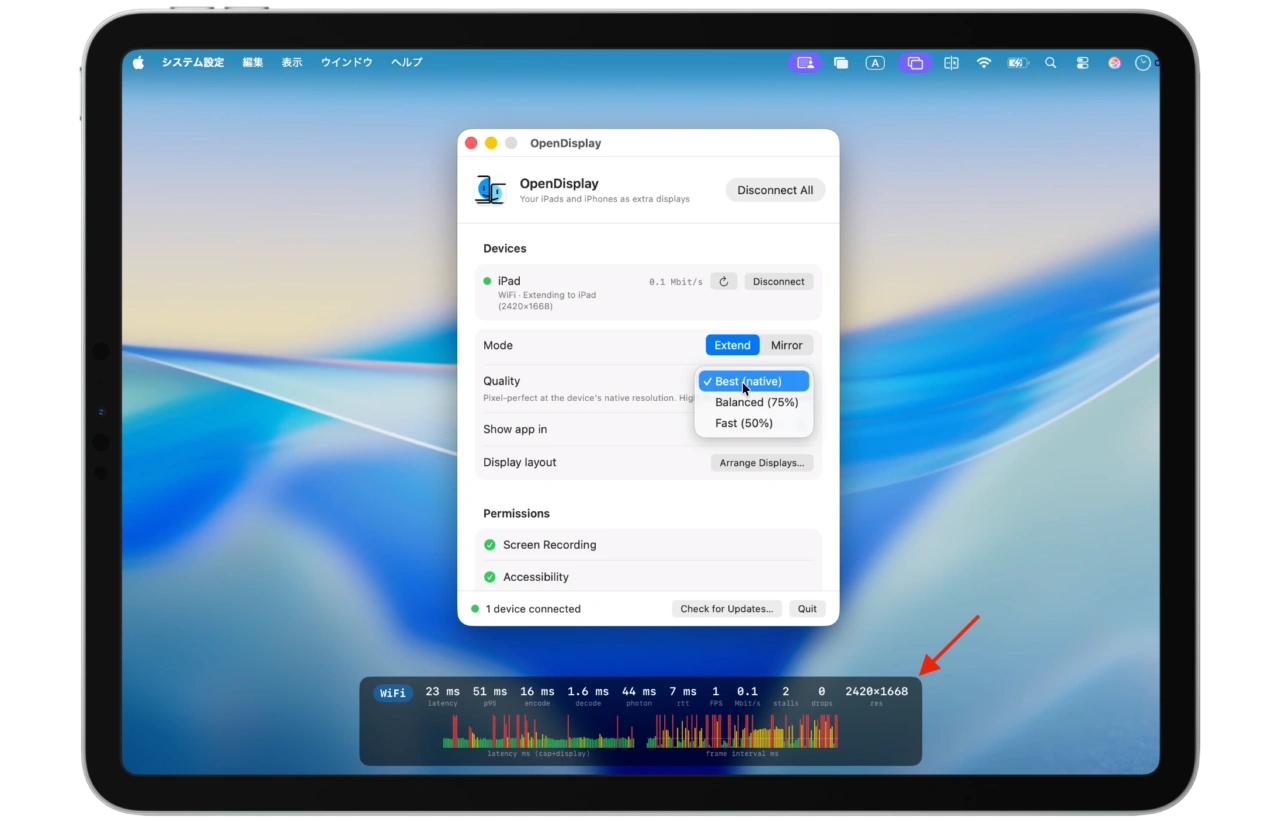Viewport: 1280px width, 822px height.
Task: Click the Stage Manager menu bar icon
Action: tap(841, 62)
